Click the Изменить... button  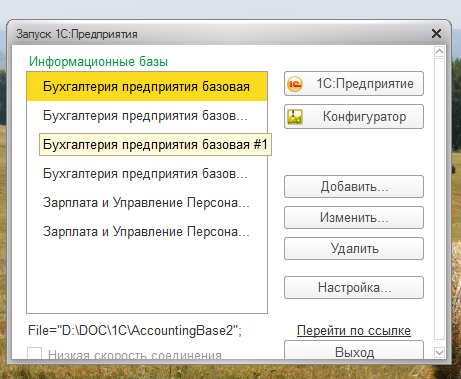(x=354, y=218)
